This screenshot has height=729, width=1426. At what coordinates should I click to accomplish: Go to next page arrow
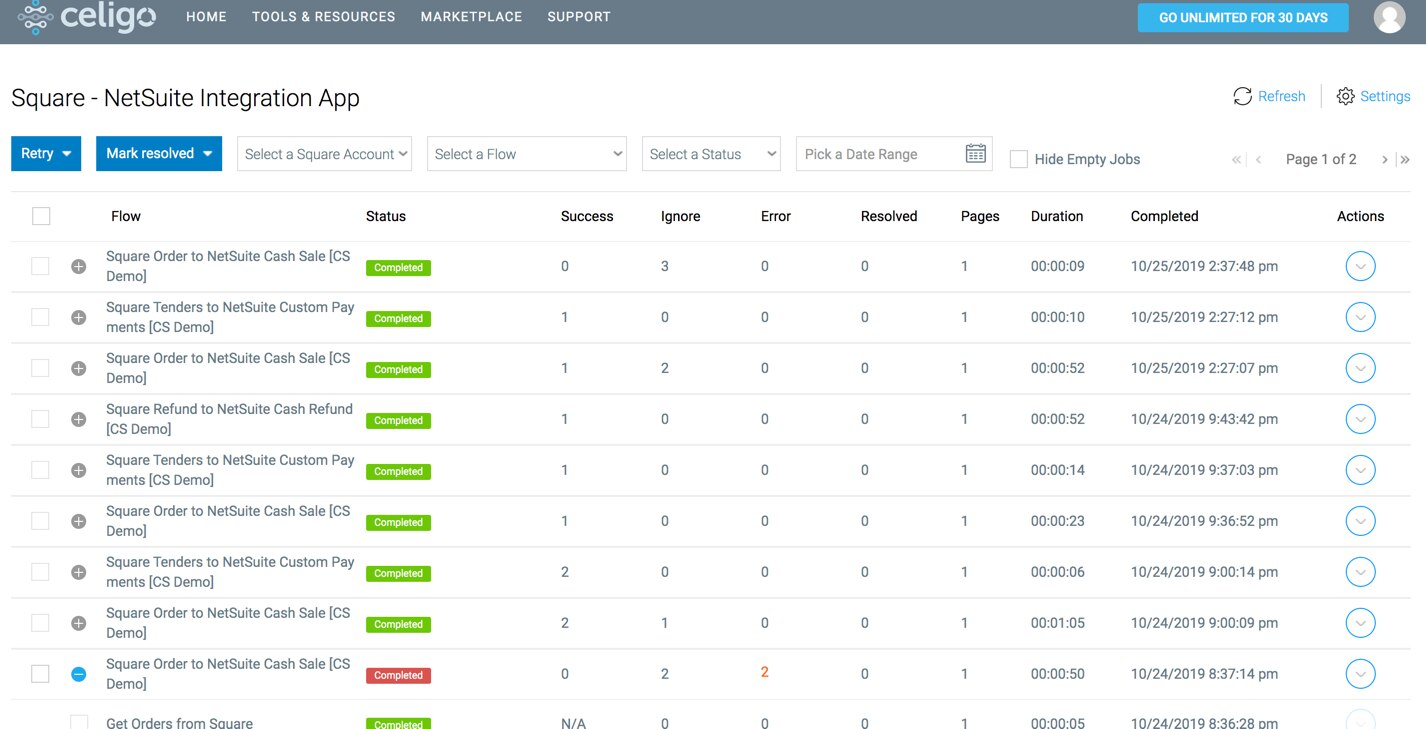(x=1384, y=159)
